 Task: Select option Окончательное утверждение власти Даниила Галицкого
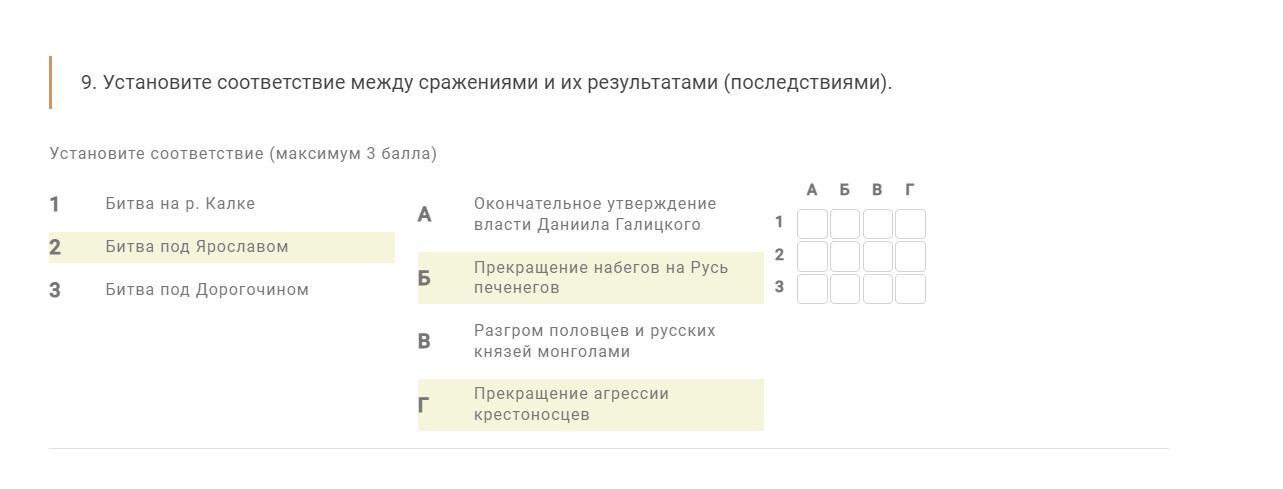tap(591, 214)
